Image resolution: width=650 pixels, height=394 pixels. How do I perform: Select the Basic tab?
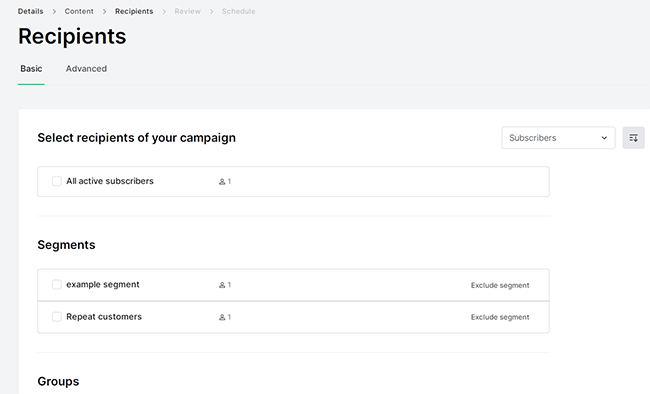[31, 69]
